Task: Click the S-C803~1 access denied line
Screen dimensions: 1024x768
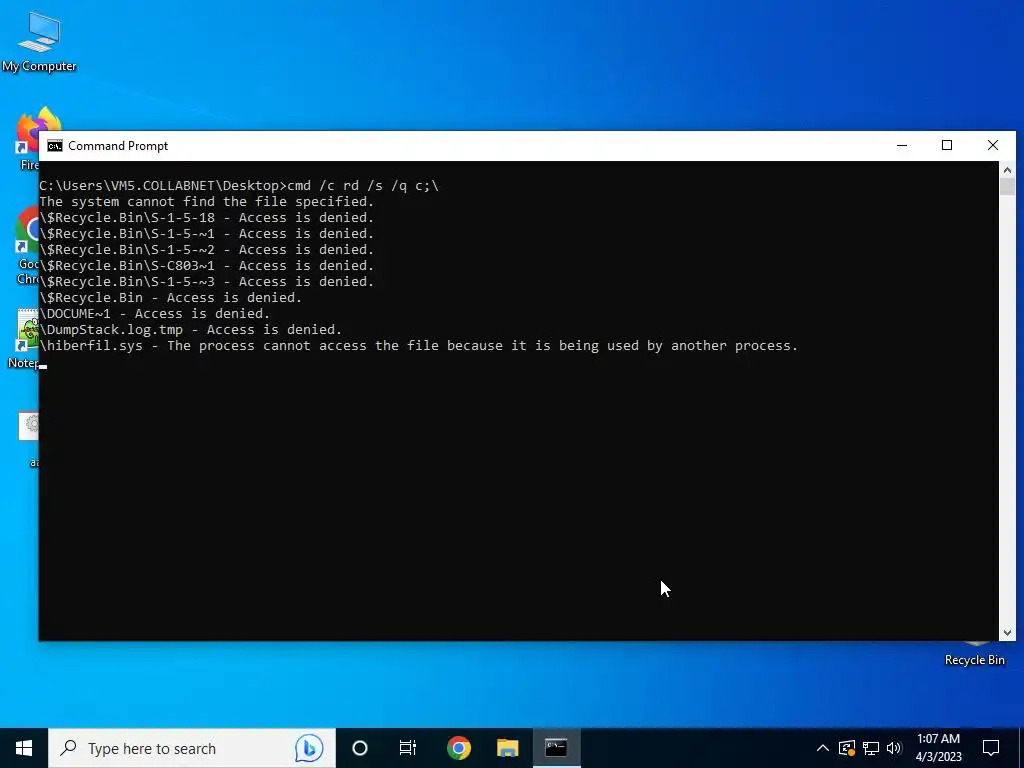Action: point(206,265)
